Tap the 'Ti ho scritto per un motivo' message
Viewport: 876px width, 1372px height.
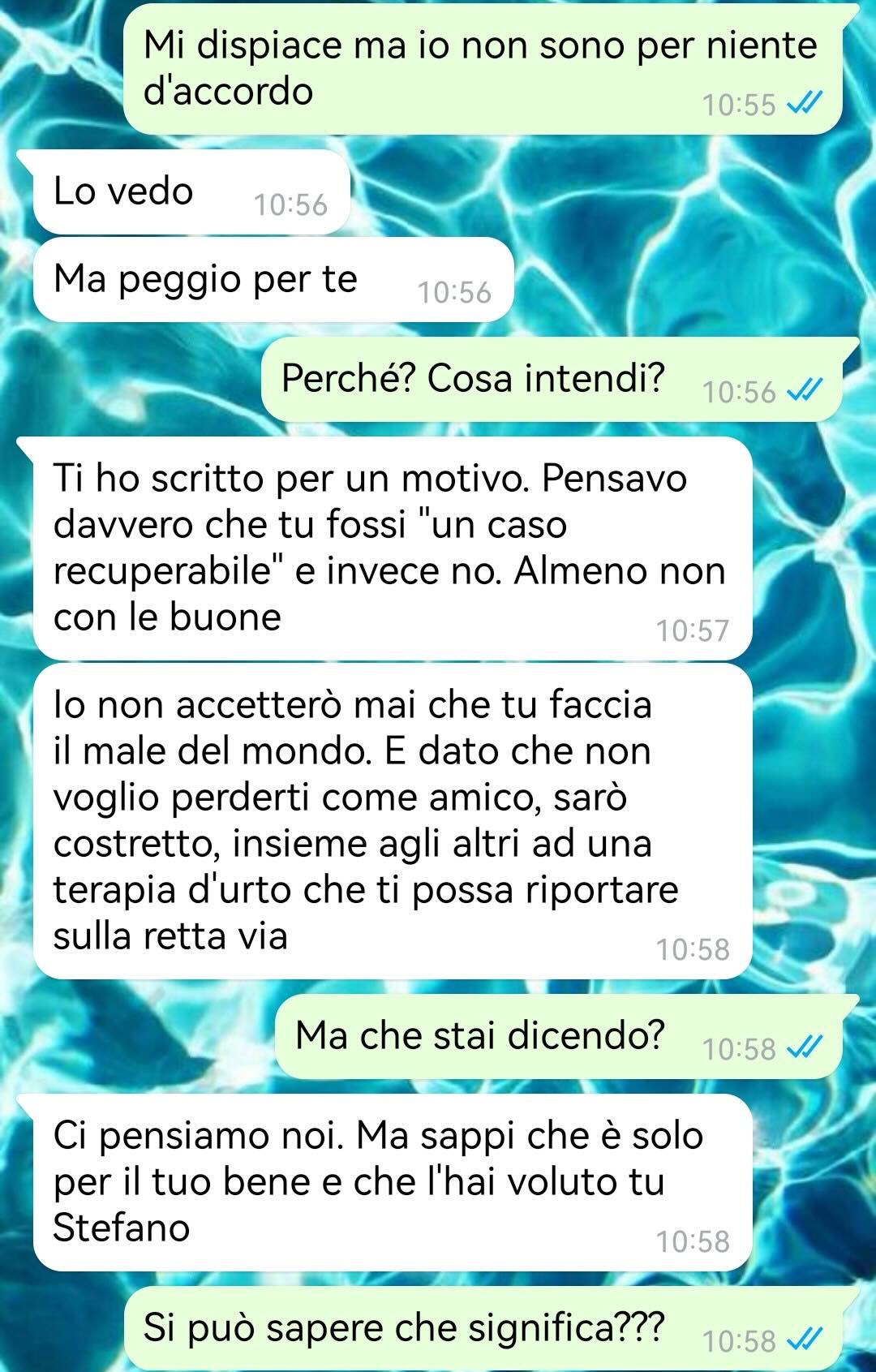(393, 548)
